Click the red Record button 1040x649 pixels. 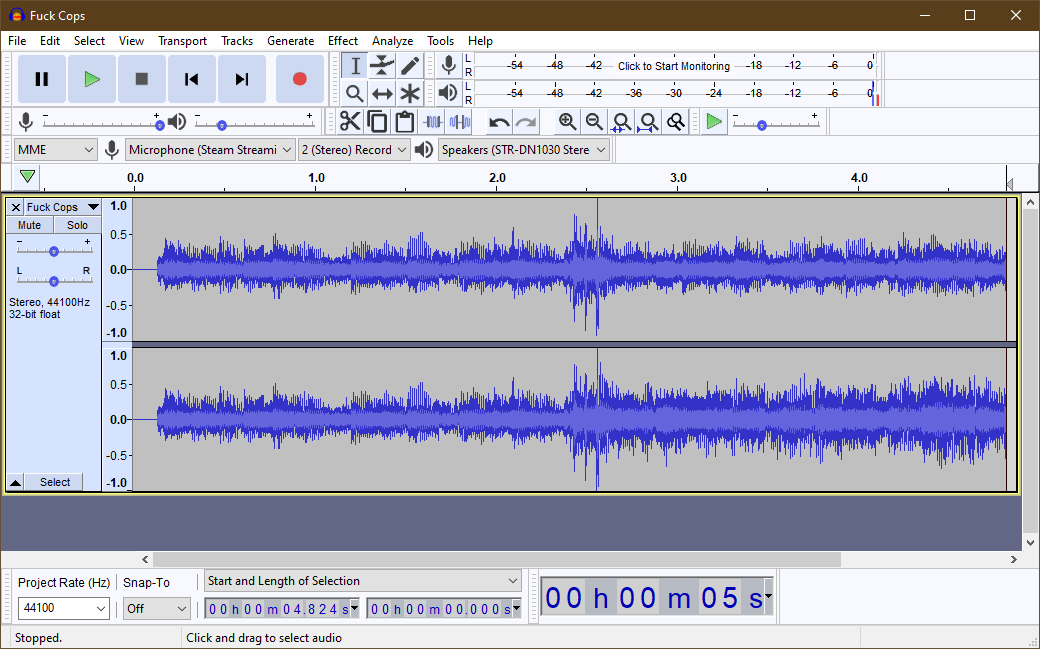pos(299,79)
